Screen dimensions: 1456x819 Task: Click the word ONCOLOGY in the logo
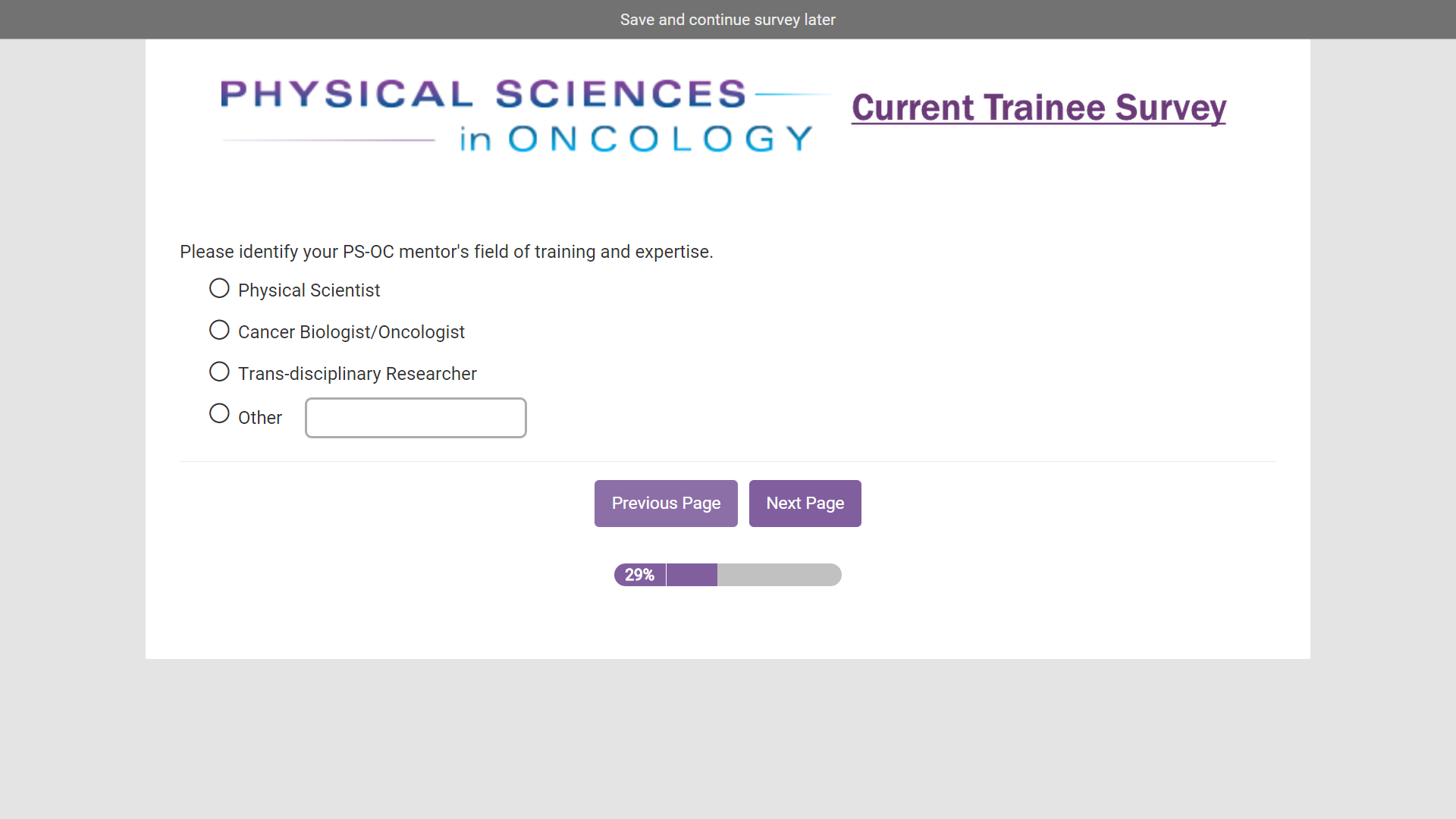660,140
